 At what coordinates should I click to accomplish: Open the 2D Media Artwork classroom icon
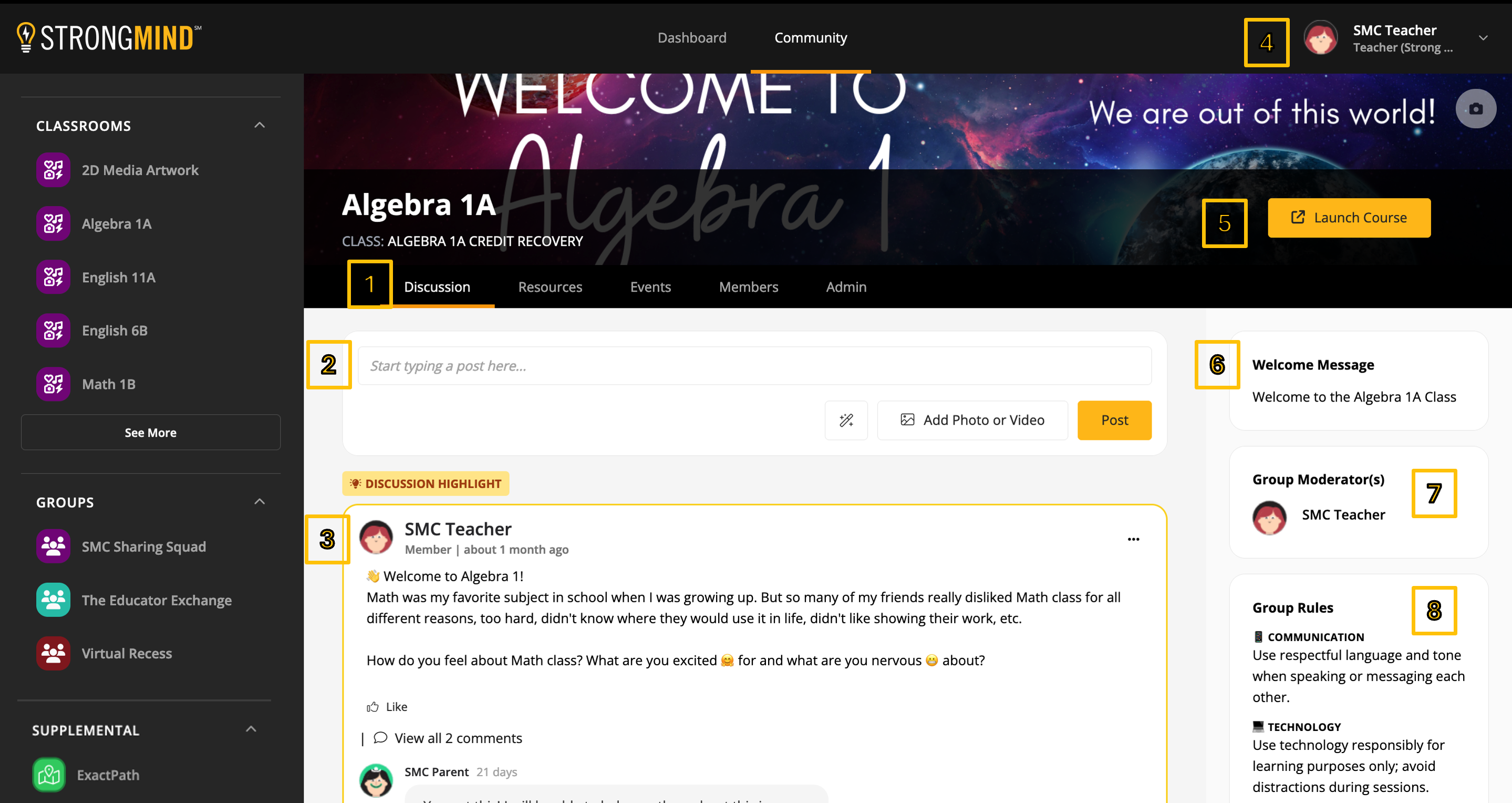click(53, 170)
